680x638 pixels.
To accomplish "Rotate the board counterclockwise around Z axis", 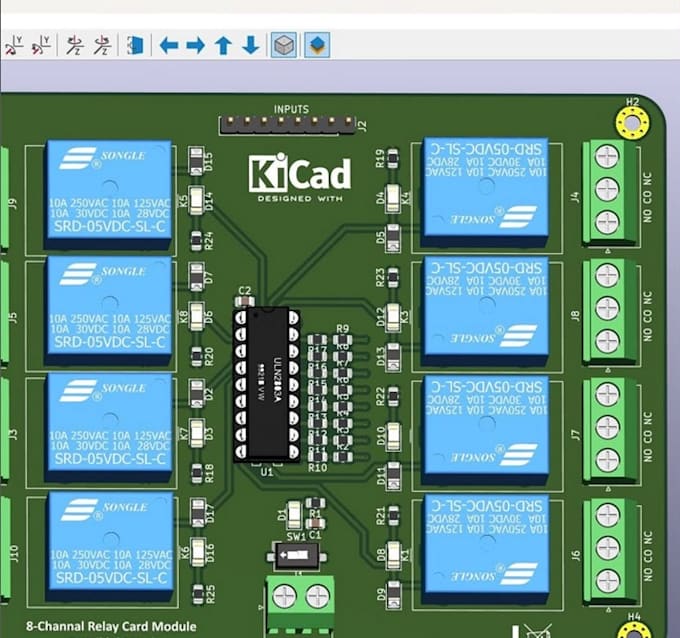I will 102,45.
